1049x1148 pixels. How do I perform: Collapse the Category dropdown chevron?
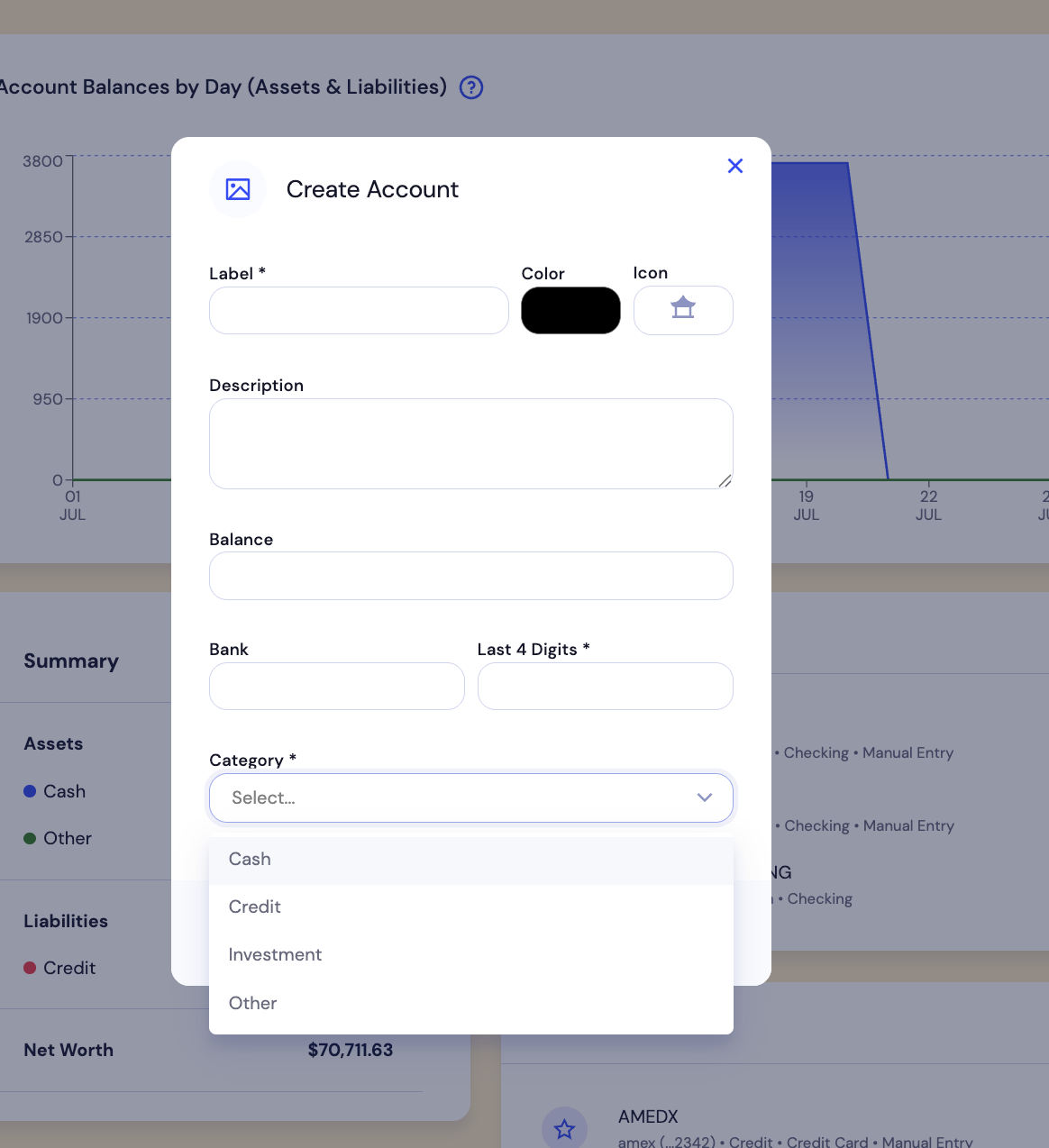(x=705, y=797)
